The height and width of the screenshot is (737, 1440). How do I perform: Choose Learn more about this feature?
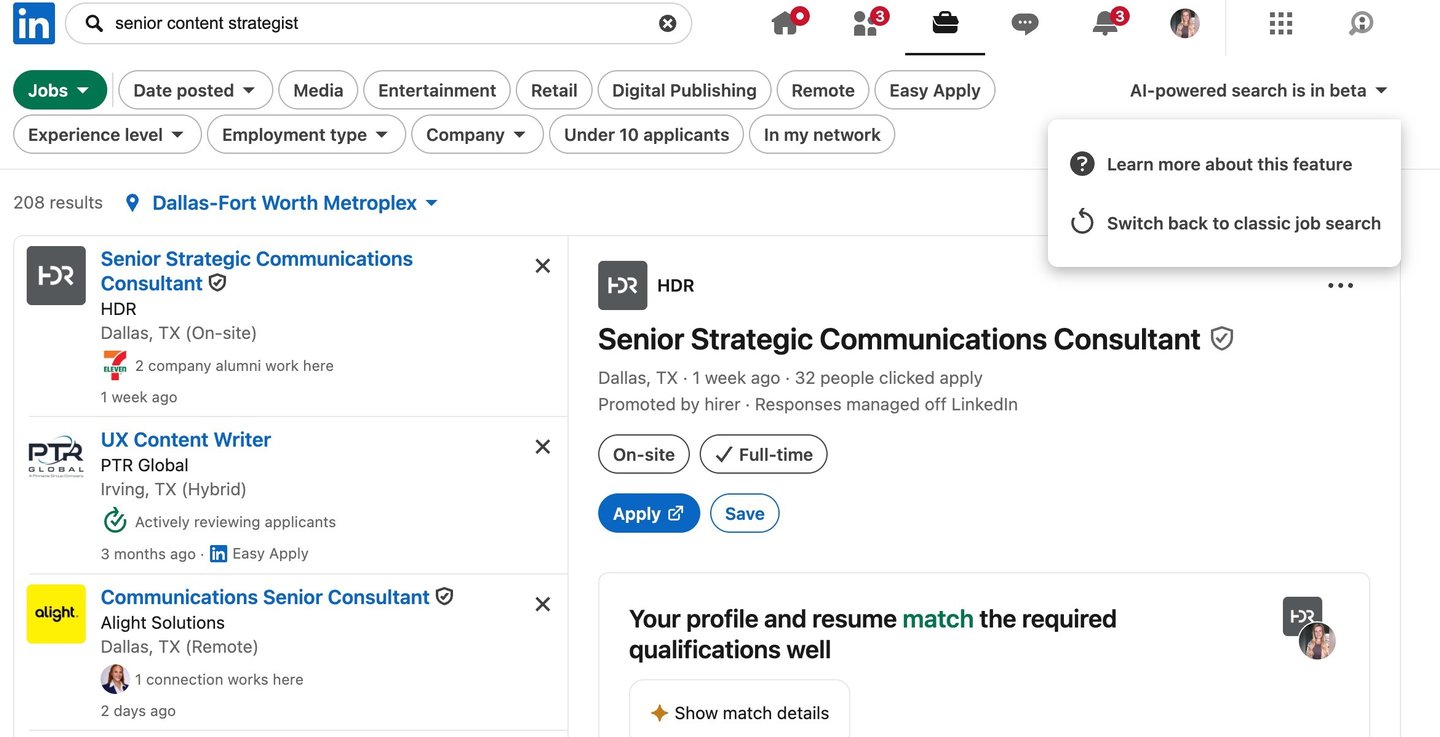coord(1229,164)
